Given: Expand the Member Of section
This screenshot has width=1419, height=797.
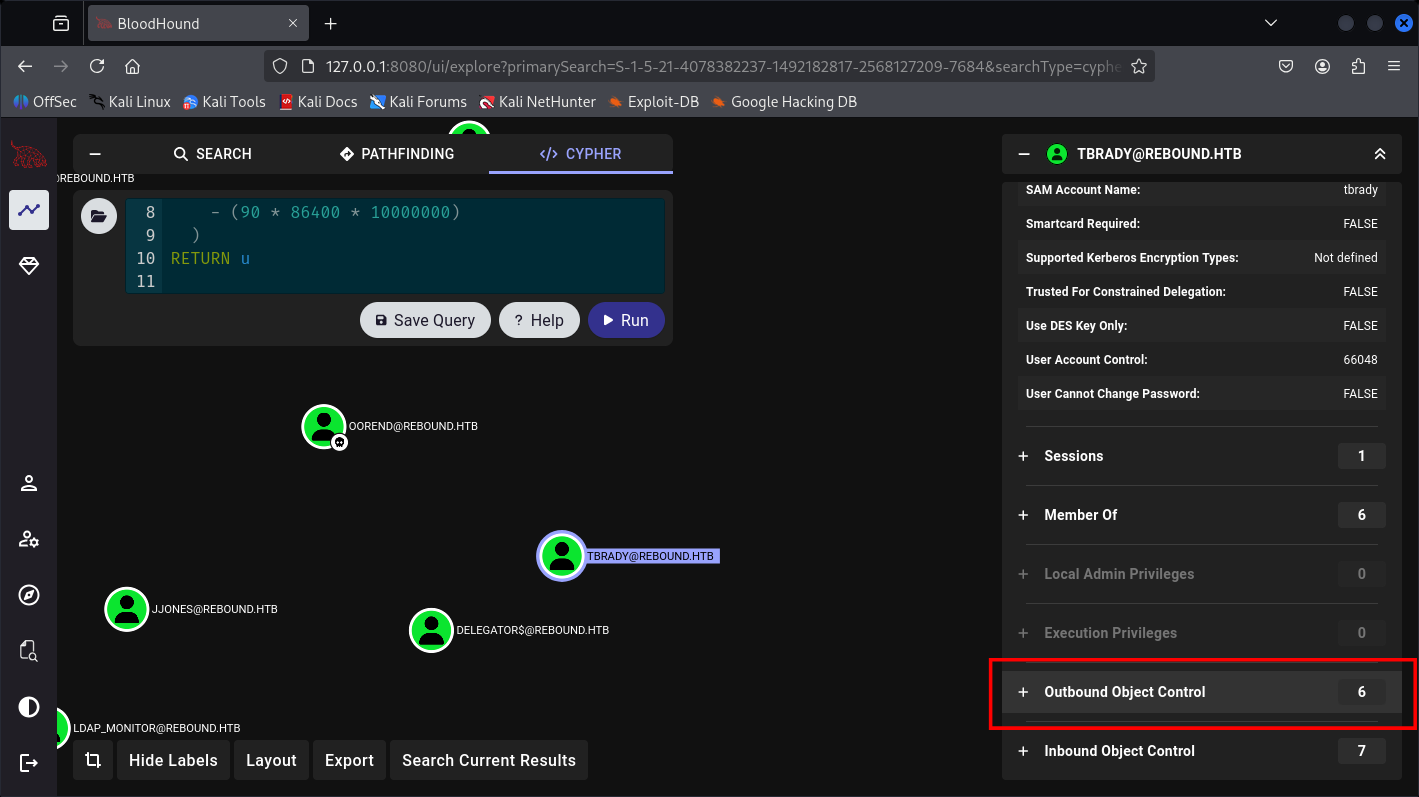Looking at the screenshot, I should [1080, 515].
